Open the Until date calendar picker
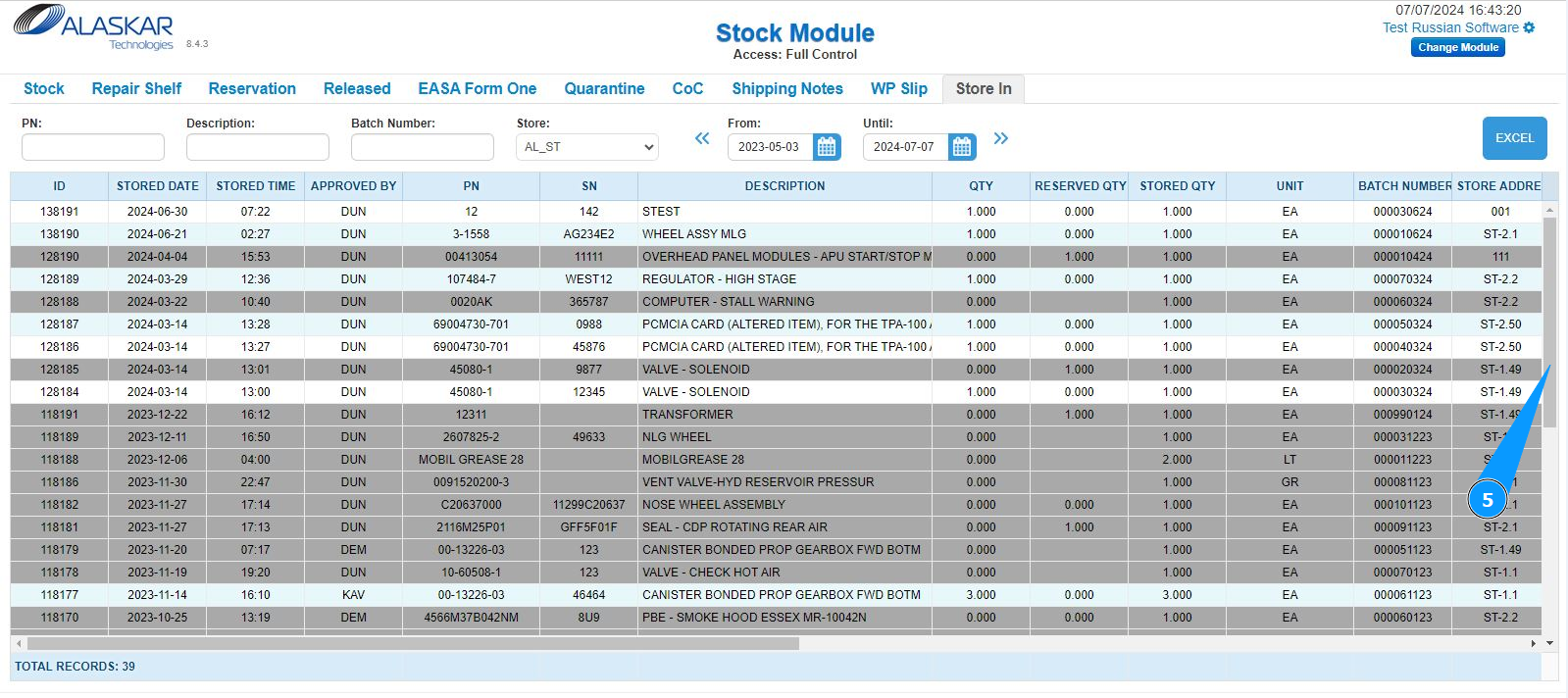This screenshot has width=1568, height=698. coord(962,147)
